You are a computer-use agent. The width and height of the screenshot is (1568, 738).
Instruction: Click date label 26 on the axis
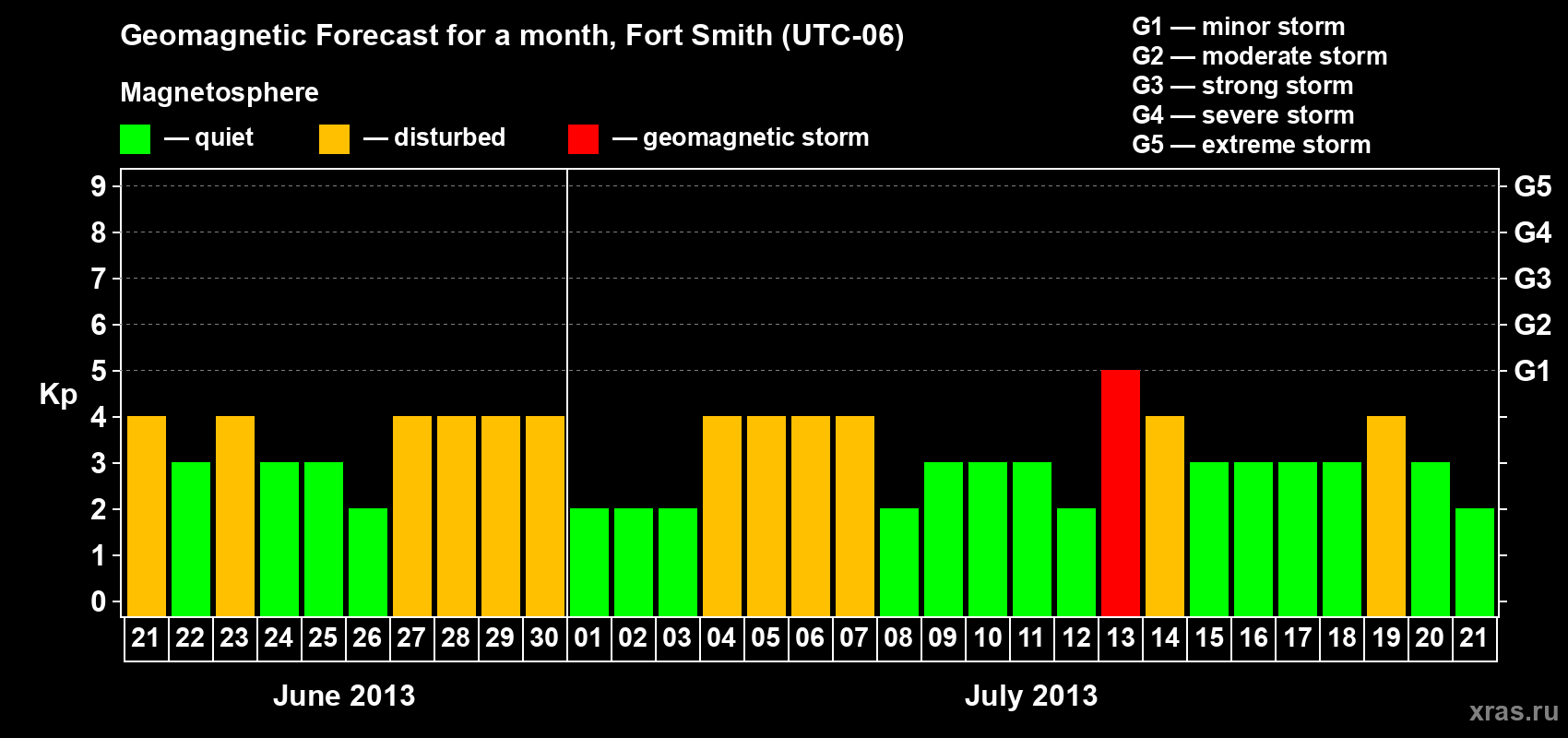click(367, 638)
